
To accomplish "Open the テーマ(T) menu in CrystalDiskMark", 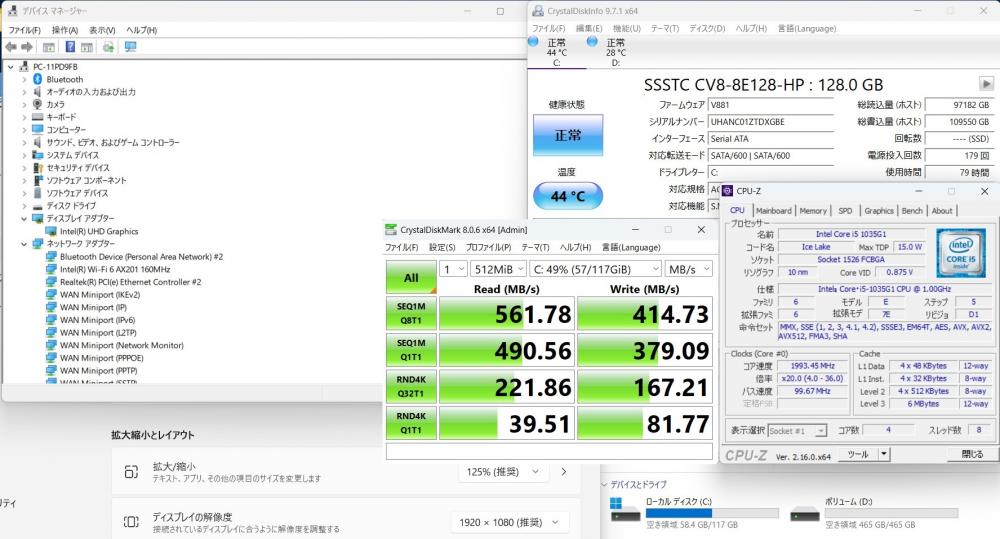I will coord(535,247).
